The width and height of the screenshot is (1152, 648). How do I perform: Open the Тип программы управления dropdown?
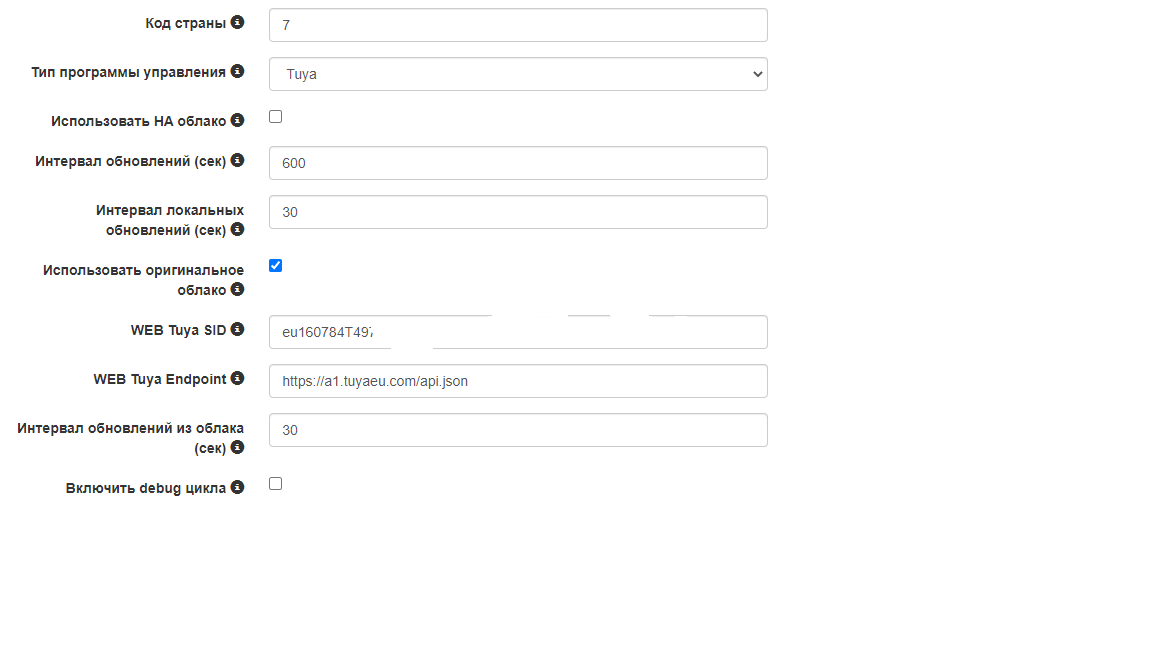518,74
